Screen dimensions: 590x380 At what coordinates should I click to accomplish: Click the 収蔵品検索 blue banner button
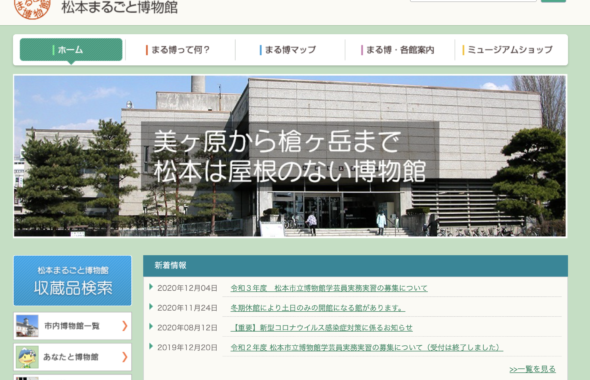coord(73,281)
